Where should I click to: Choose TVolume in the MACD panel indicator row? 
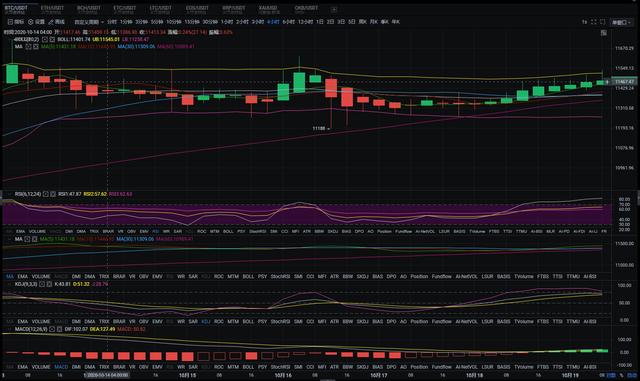(x=524, y=367)
